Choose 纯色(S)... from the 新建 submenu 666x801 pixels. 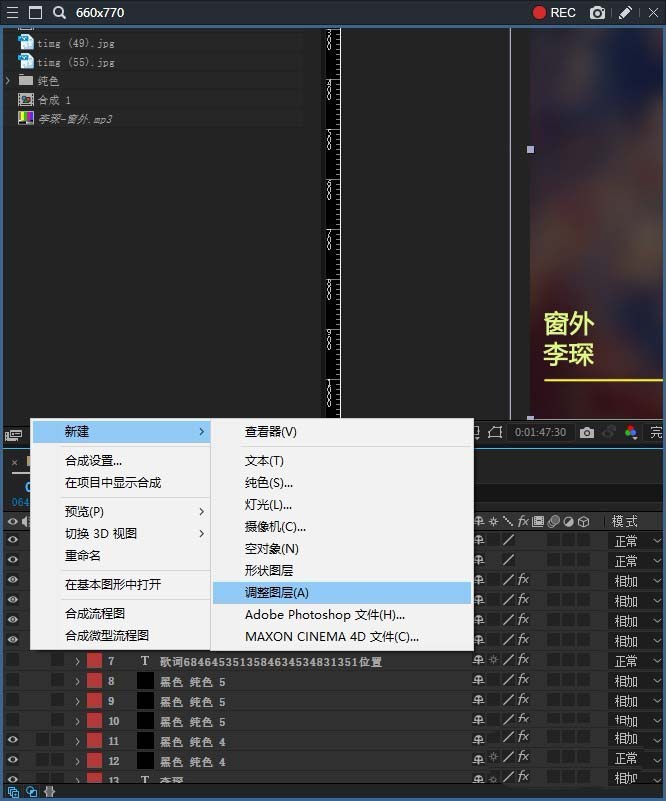click(342, 483)
